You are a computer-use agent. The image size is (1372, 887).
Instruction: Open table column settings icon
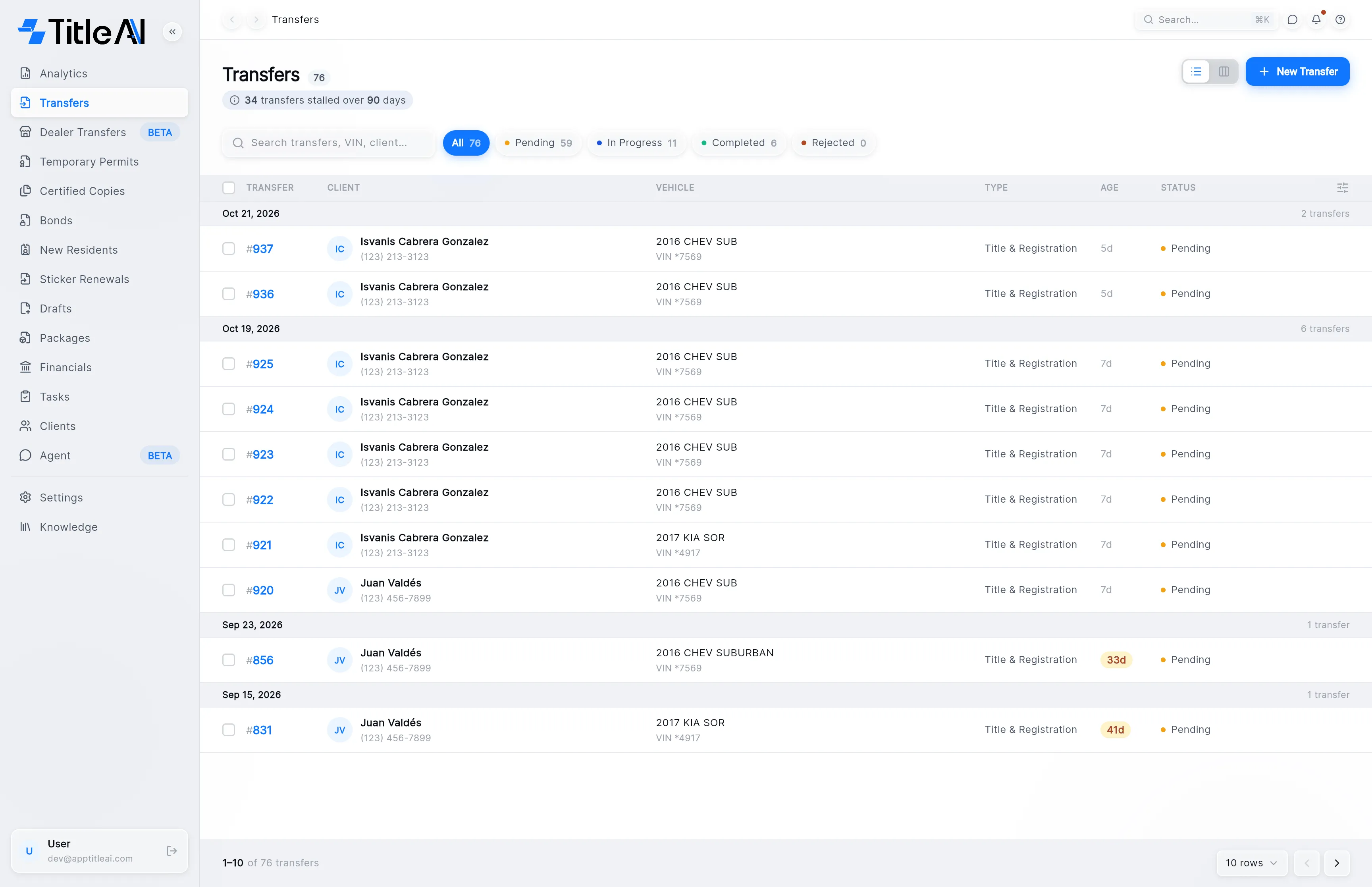click(1342, 188)
